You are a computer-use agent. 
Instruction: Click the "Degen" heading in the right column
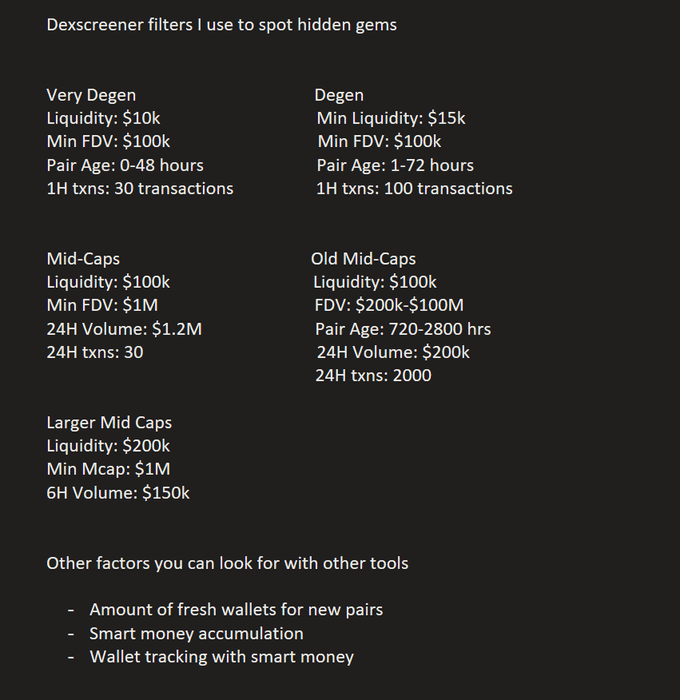pyautogui.click(x=339, y=95)
